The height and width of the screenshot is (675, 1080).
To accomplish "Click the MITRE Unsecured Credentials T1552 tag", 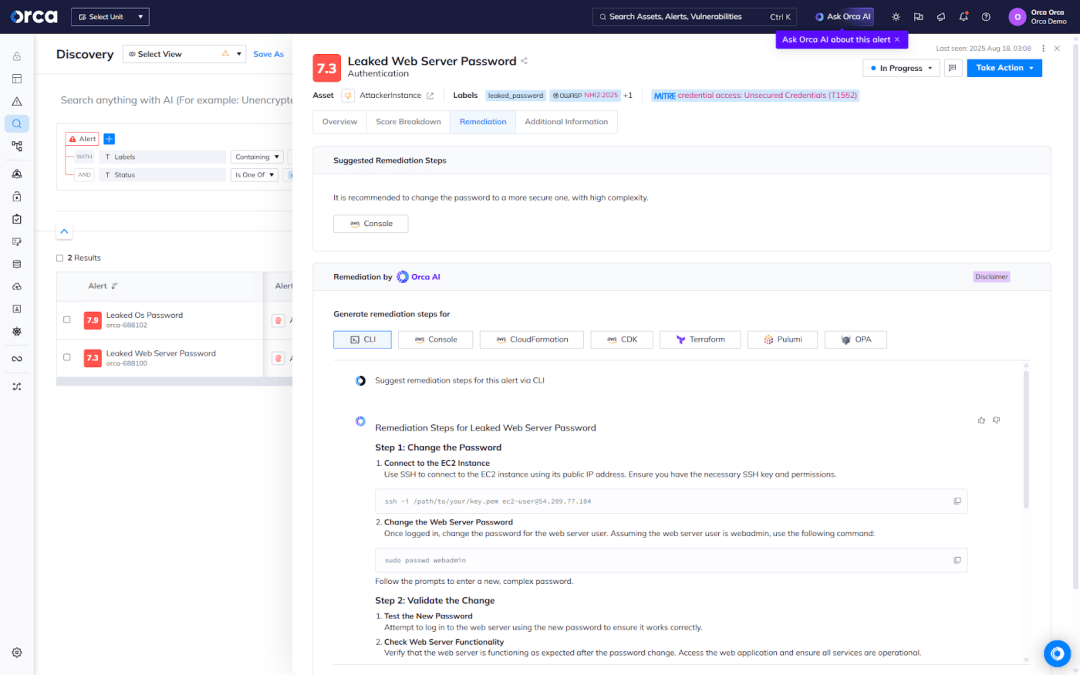I will click(755, 96).
